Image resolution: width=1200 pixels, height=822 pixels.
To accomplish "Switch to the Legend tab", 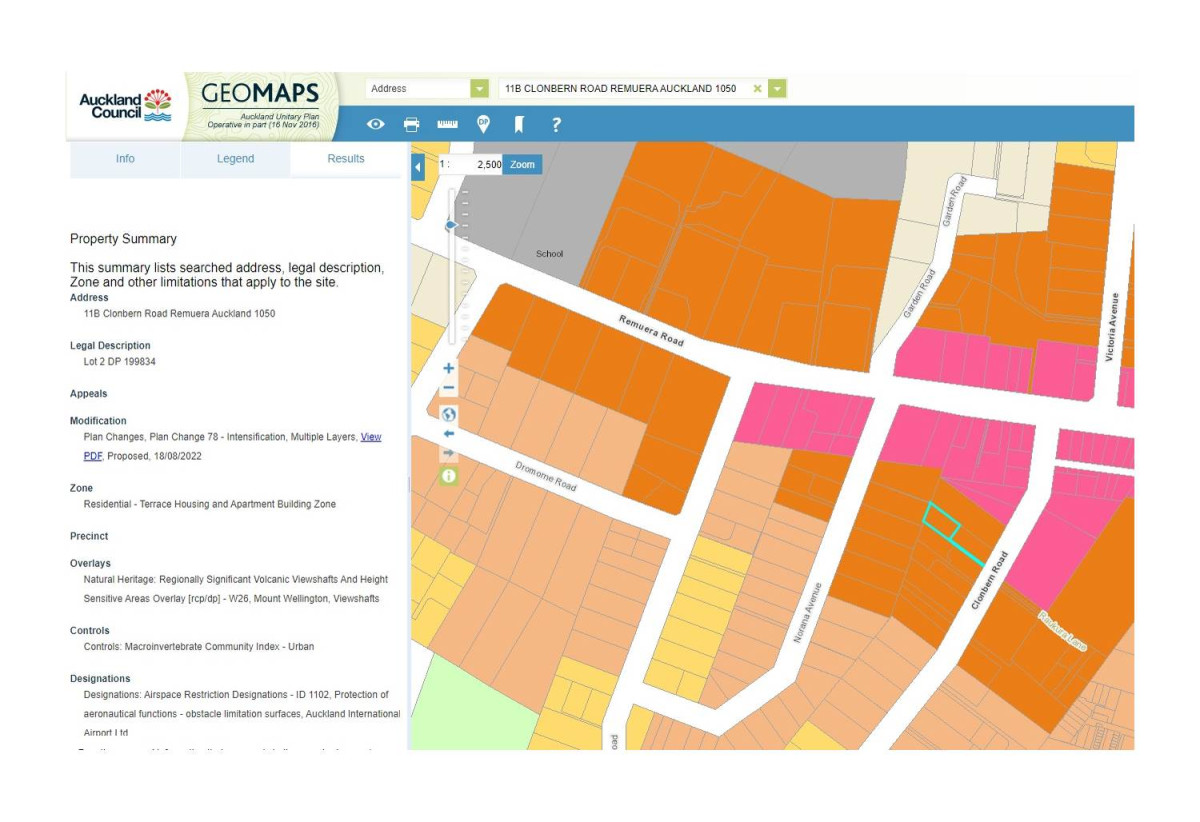I will pyautogui.click(x=235, y=159).
